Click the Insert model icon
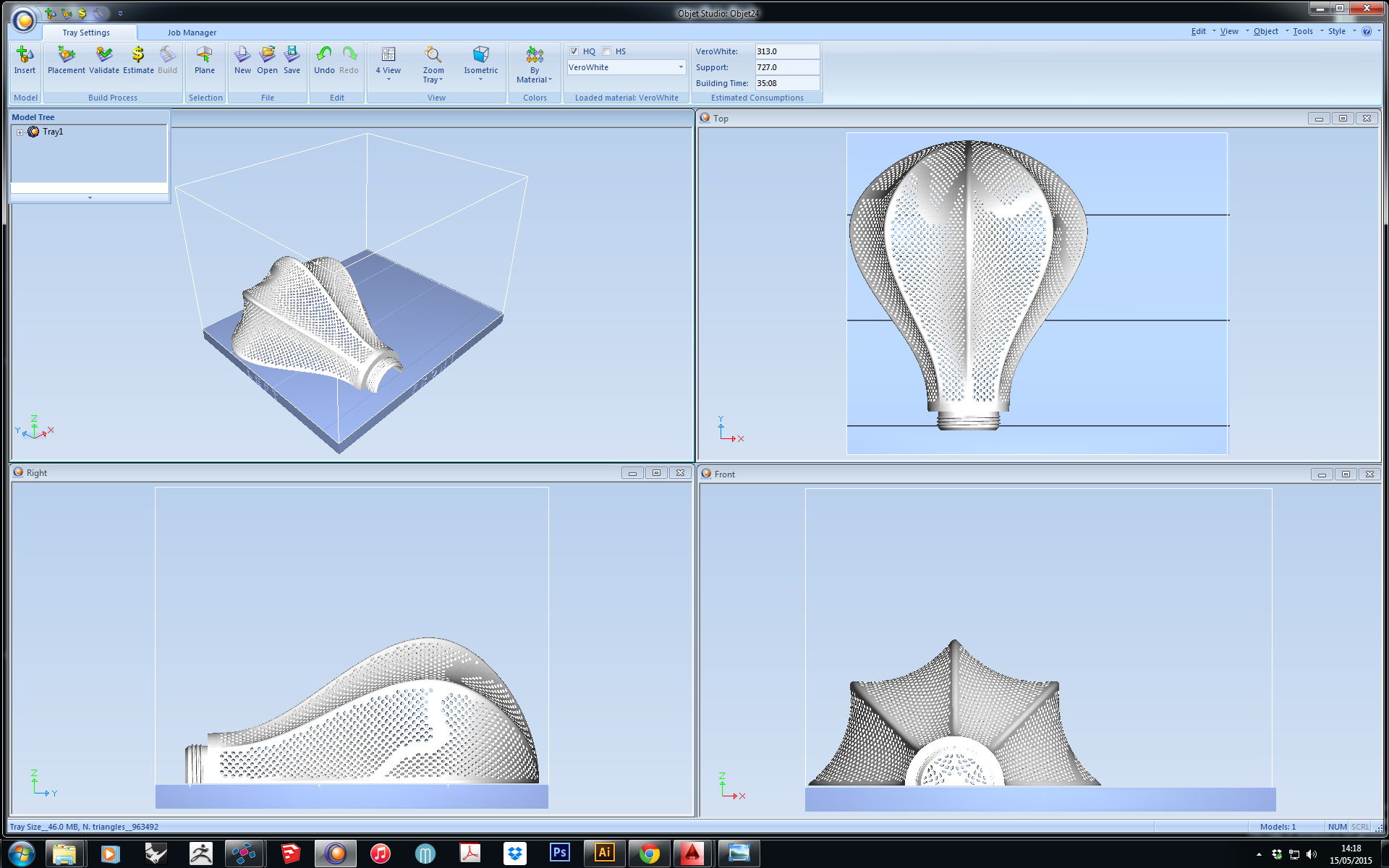Viewport: 1389px width, 868px height. pyautogui.click(x=25, y=55)
